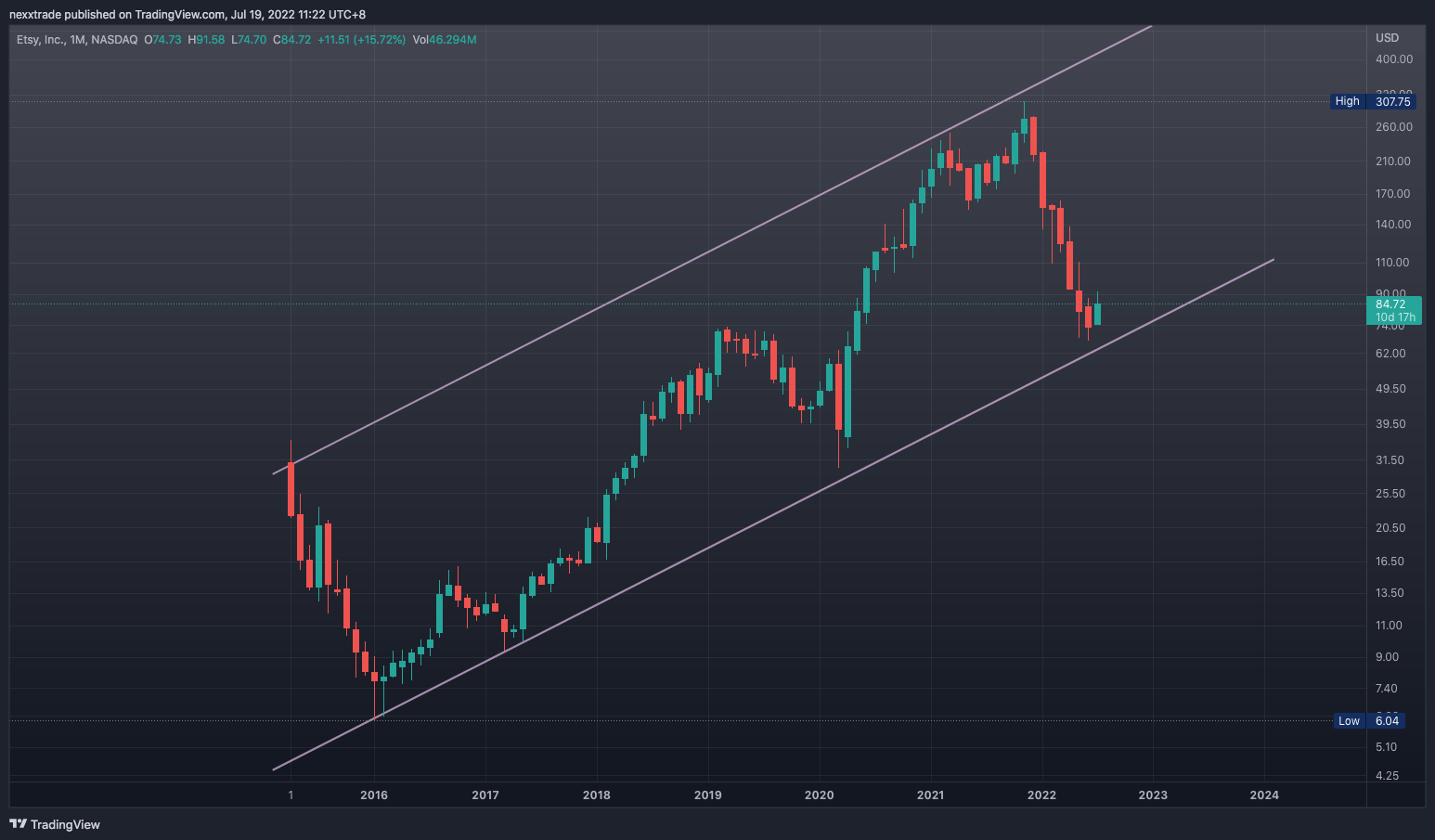Screen dimensions: 1435x840
Task: Click the 2022 label on time axis
Action: click(1041, 795)
